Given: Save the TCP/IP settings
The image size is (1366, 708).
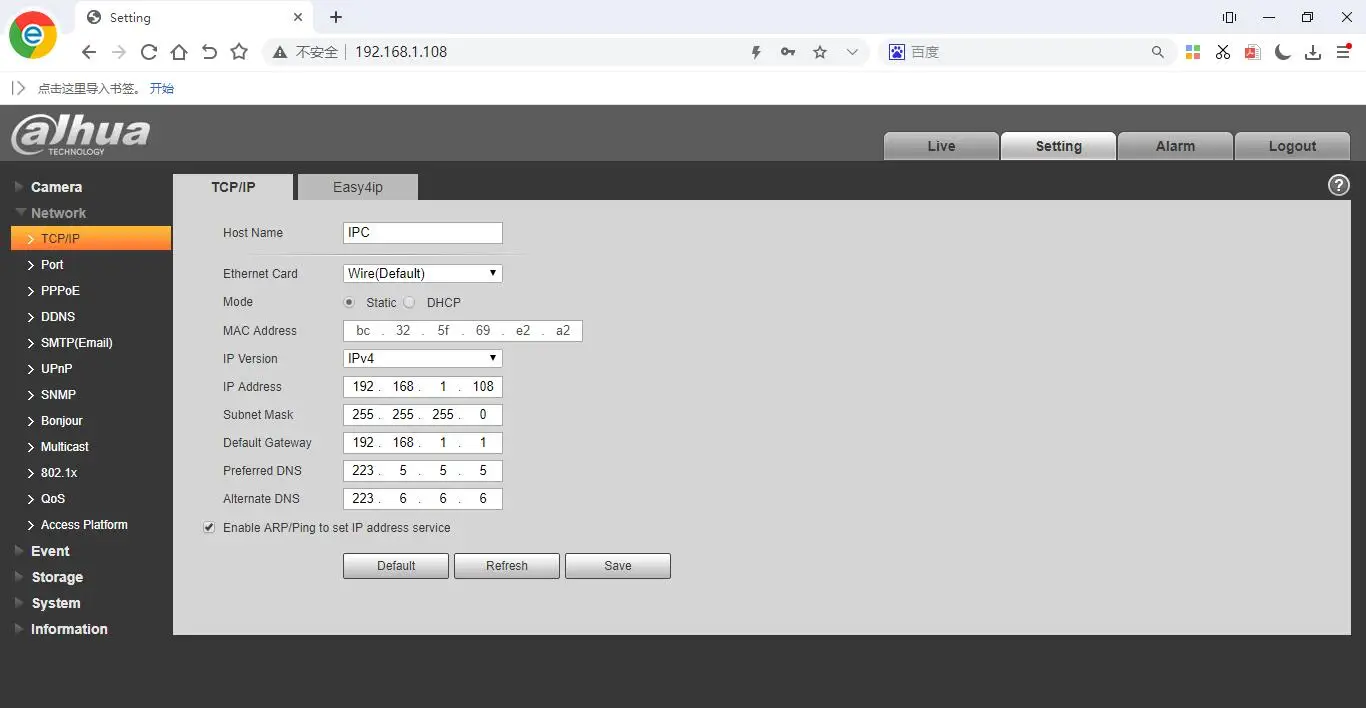Looking at the screenshot, I should tap(618, 566).
